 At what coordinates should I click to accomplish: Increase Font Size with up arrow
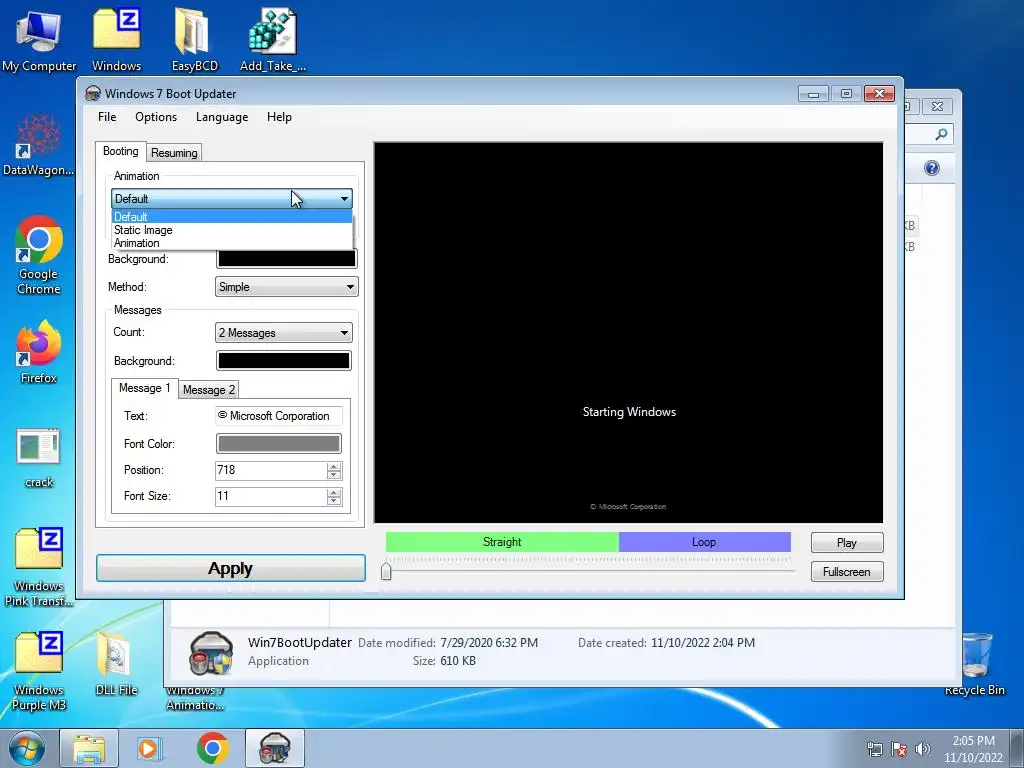334,492
